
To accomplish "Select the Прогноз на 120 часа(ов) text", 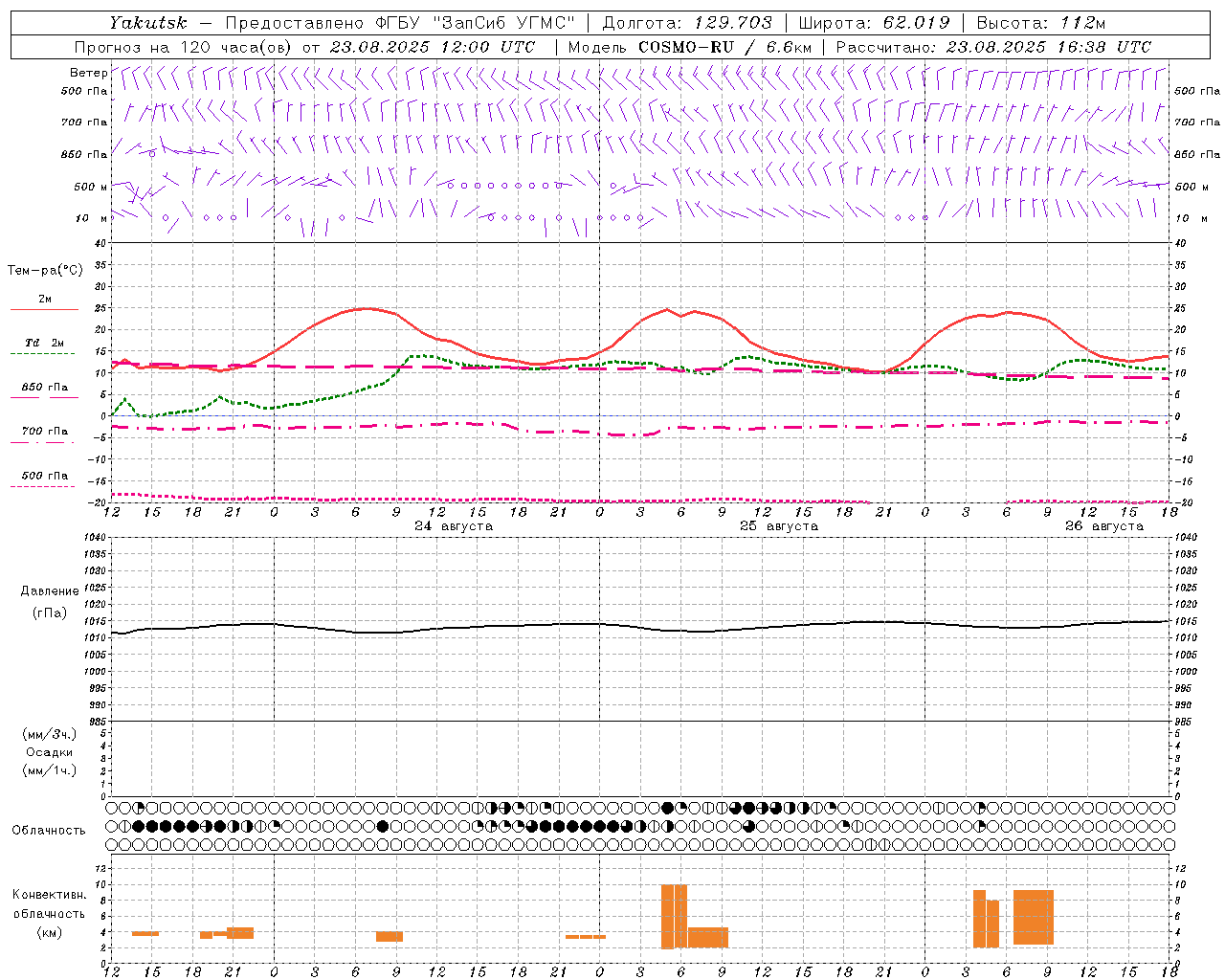I will click(184, 47).
